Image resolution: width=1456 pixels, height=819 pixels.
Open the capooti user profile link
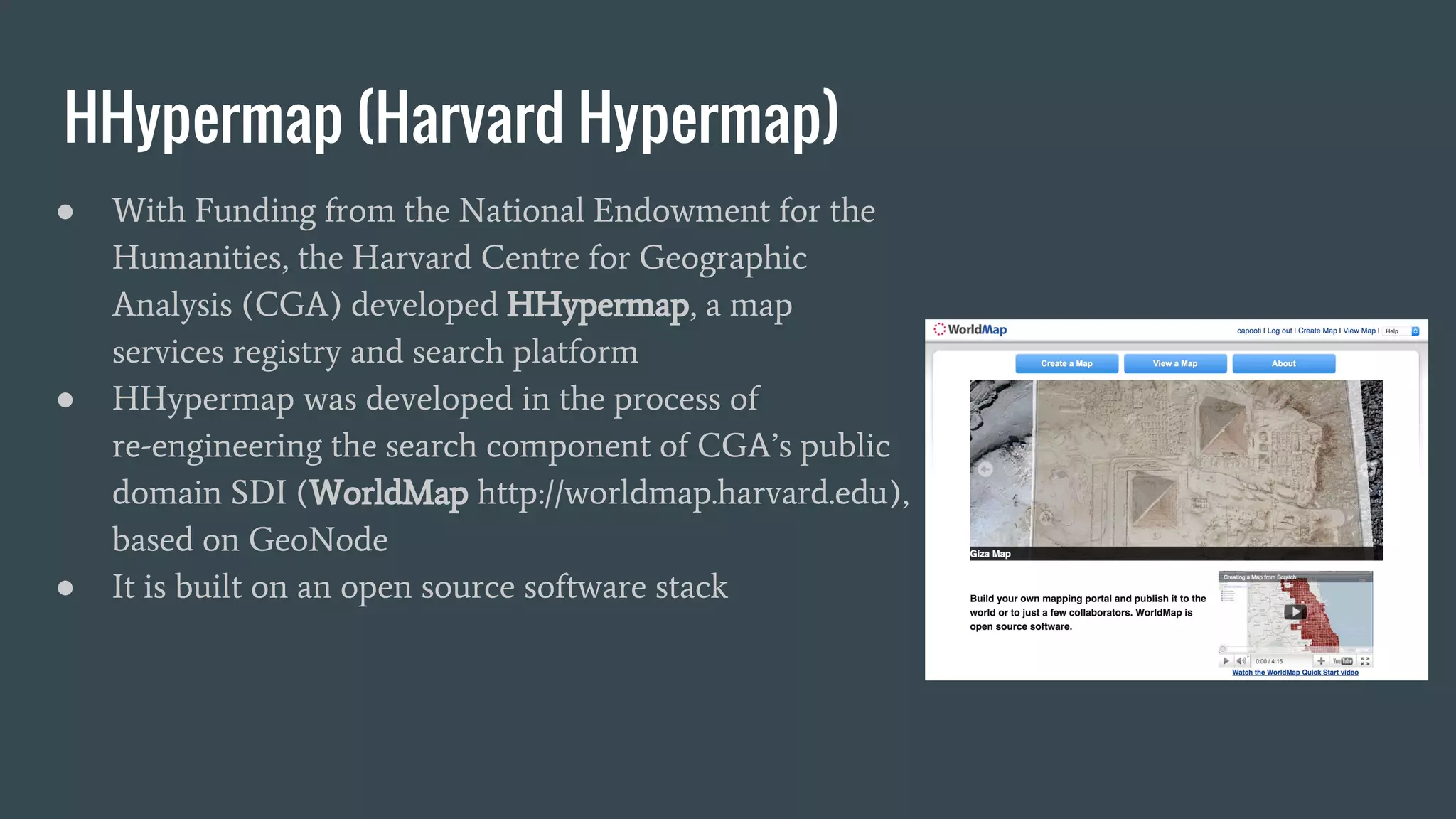(1248, 331)
